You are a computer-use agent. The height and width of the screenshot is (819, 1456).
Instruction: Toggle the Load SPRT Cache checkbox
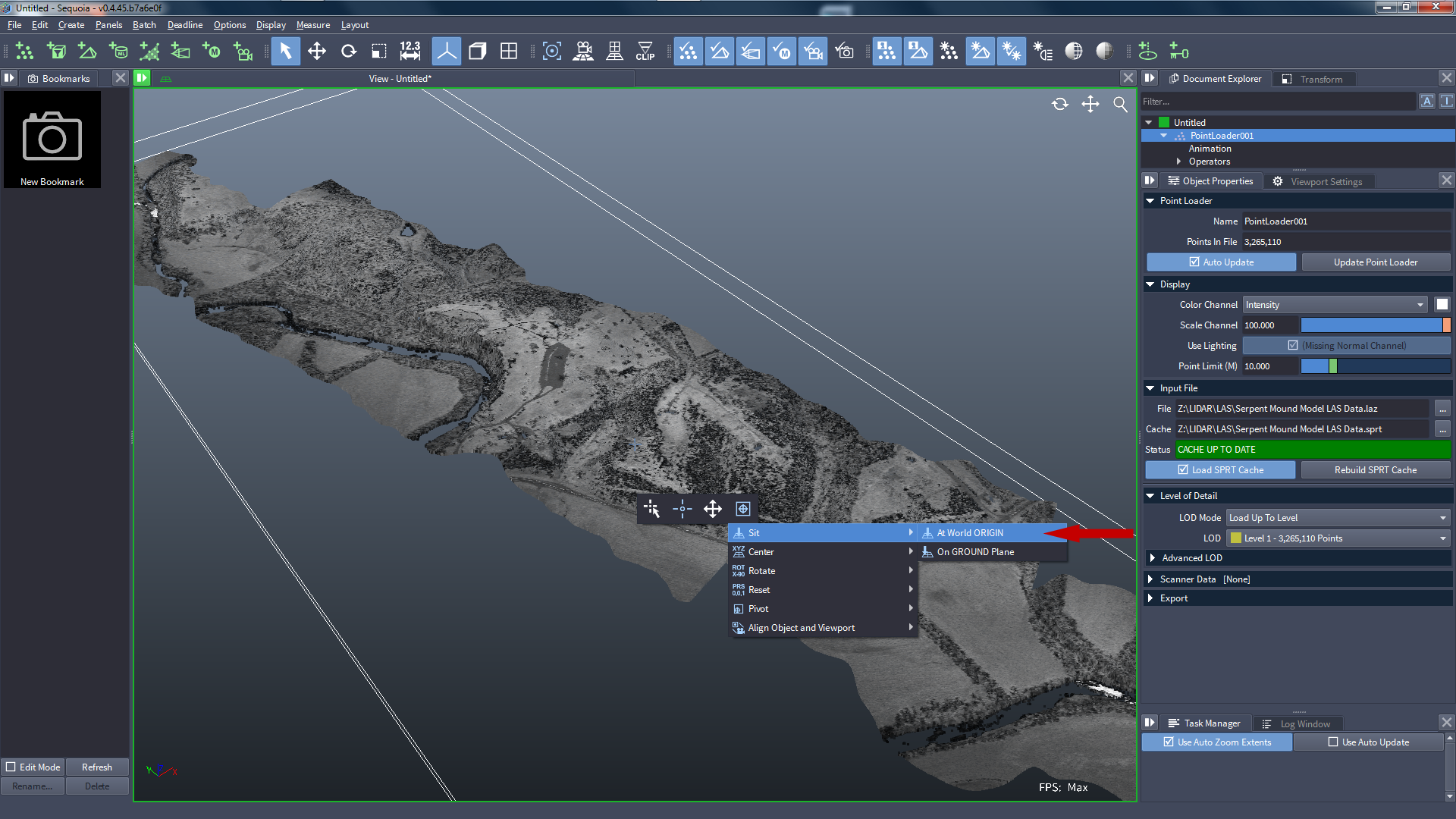1183,470
